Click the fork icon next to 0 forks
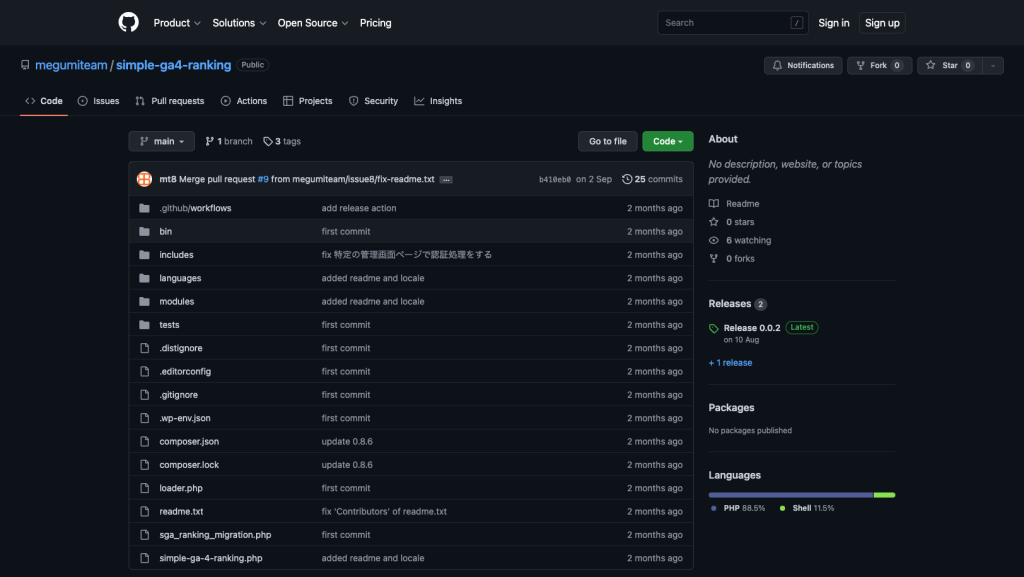1024x577 pixels. click(x=714, y=258)
